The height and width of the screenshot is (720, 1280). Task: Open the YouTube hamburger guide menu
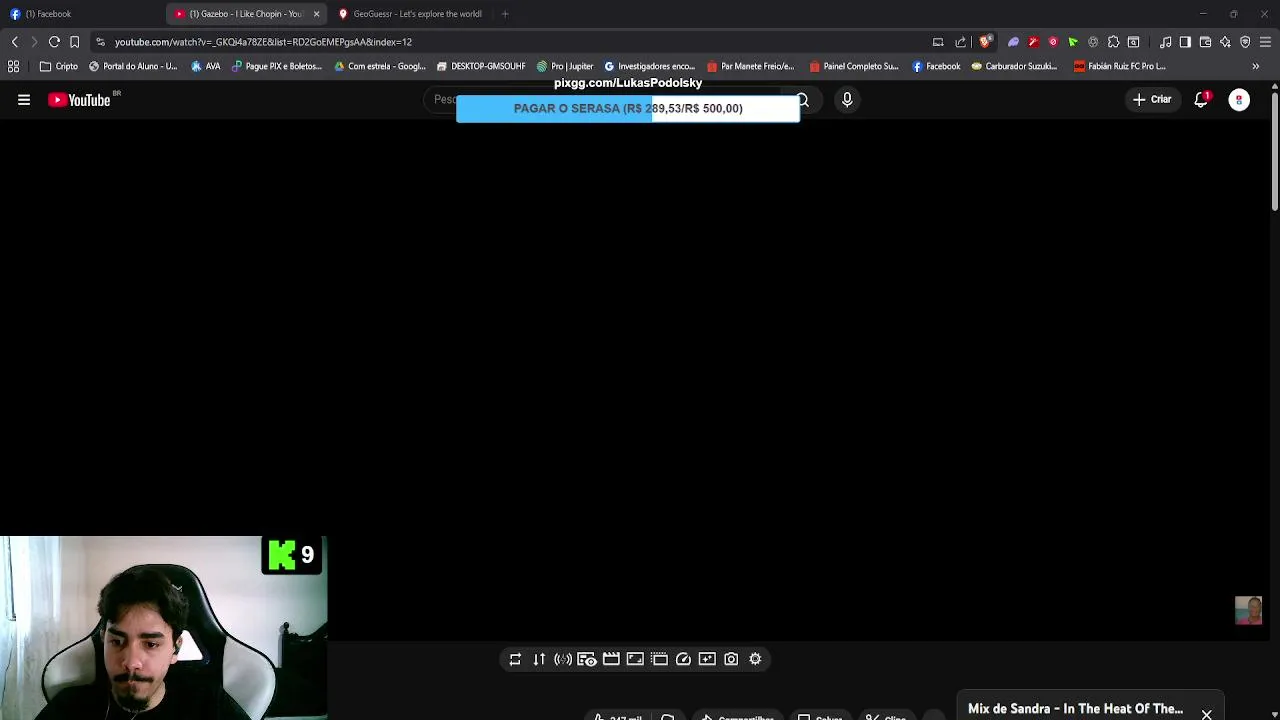pos(24,100)
